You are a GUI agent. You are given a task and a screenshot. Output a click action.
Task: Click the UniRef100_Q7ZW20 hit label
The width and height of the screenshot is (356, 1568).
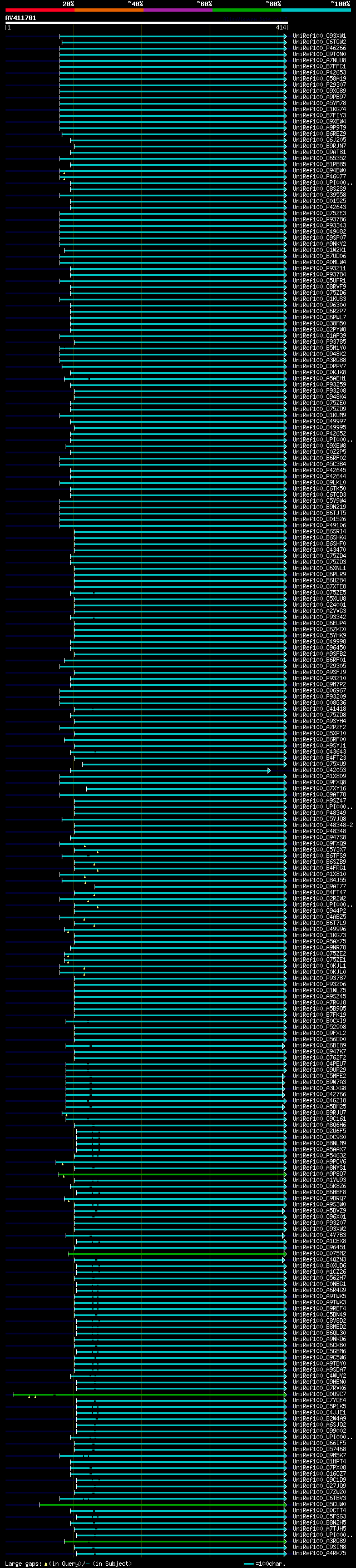pyautogui.click(x=319, y=1492)
